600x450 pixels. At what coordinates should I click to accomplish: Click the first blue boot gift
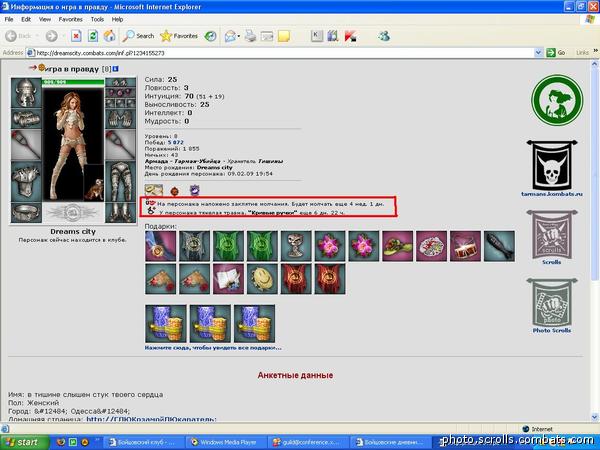pos(166,324)
